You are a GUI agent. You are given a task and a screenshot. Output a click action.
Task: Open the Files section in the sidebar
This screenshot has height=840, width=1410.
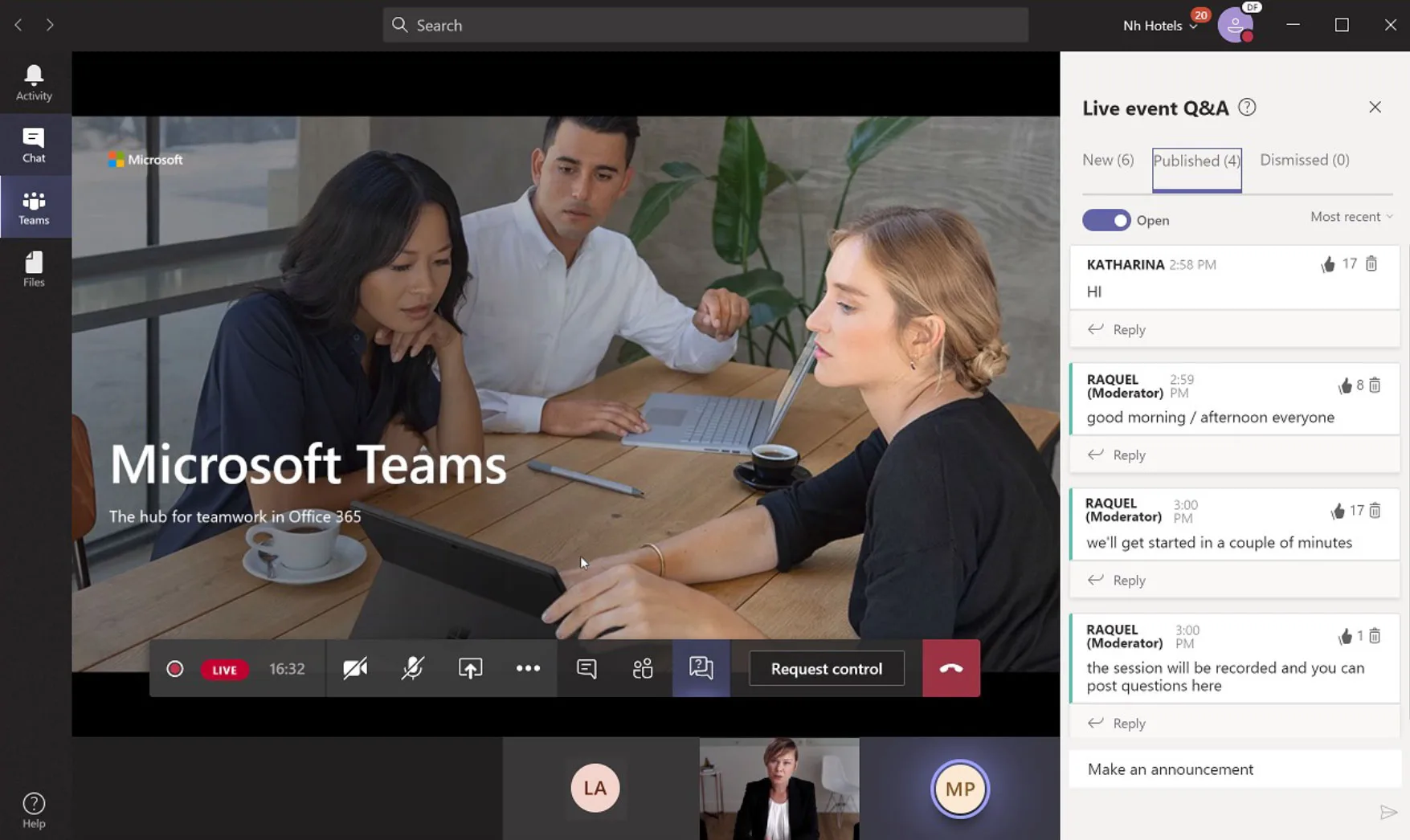pyautogui.click(x=34, y=269)
